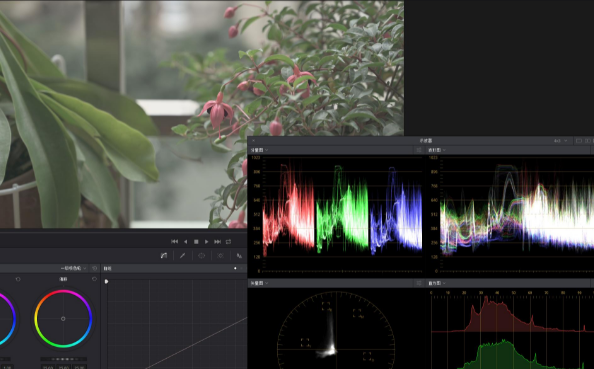The height and width of the screenshot is (369, 594).
Task: Open the Waveform scope type dropdown
Action: coord(436,150)
